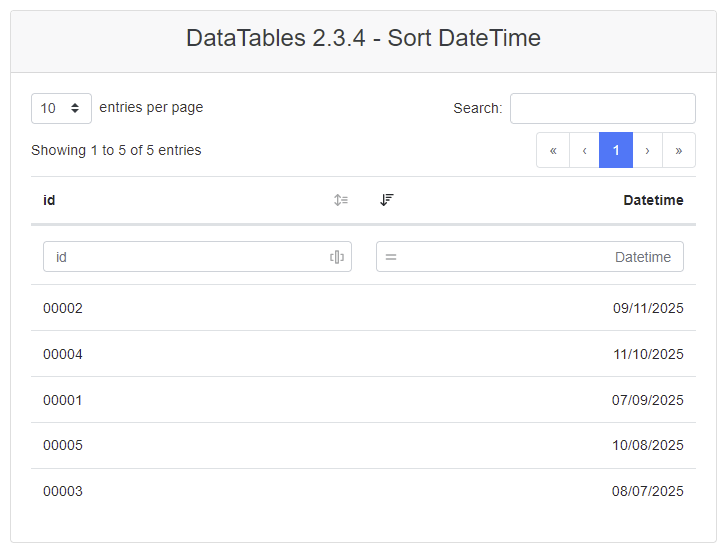Image resolution: width=728 pixels, height=549 pixels.
Task: Open the entries per page dropdown
Action: [61, 108]
